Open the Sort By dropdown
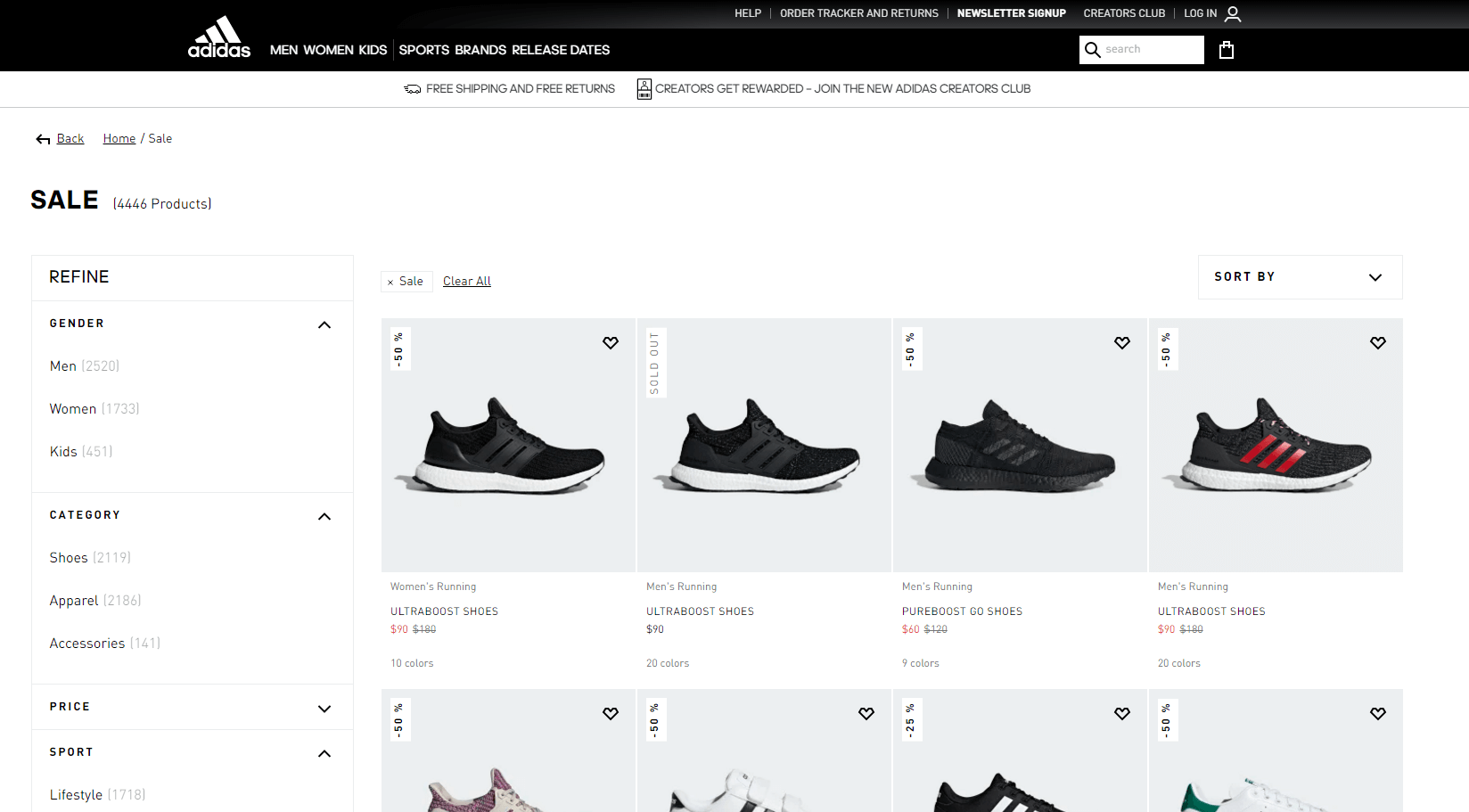Screen dimensions: 1469x812 [1300, 277]
